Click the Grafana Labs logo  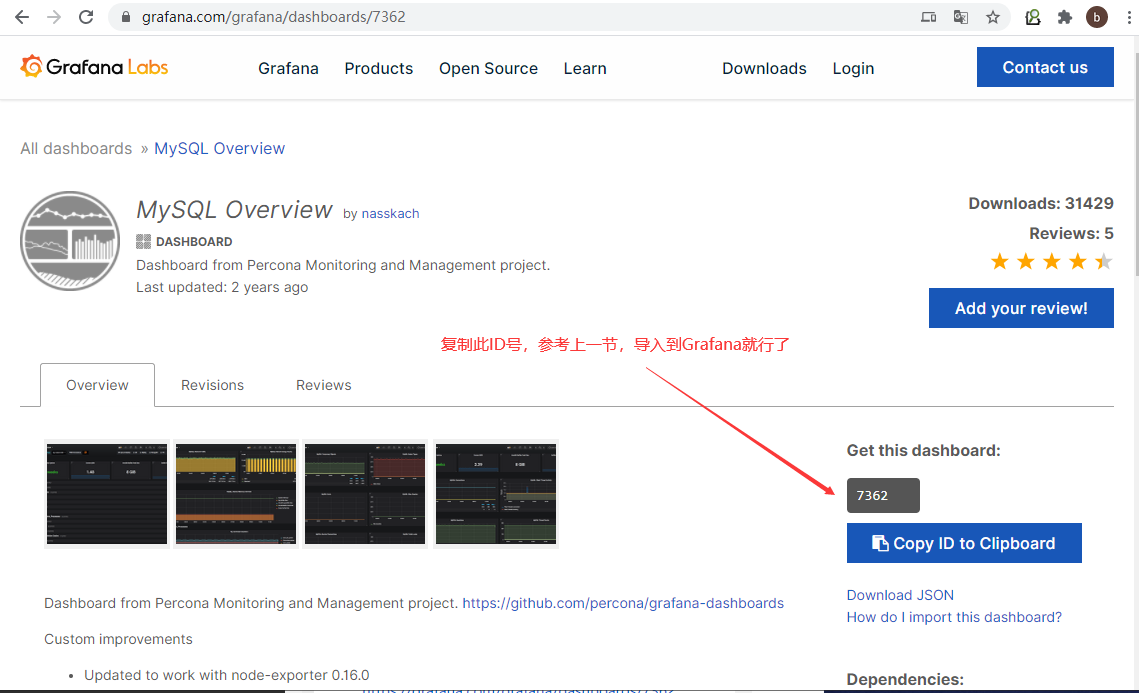coord(93,66)
